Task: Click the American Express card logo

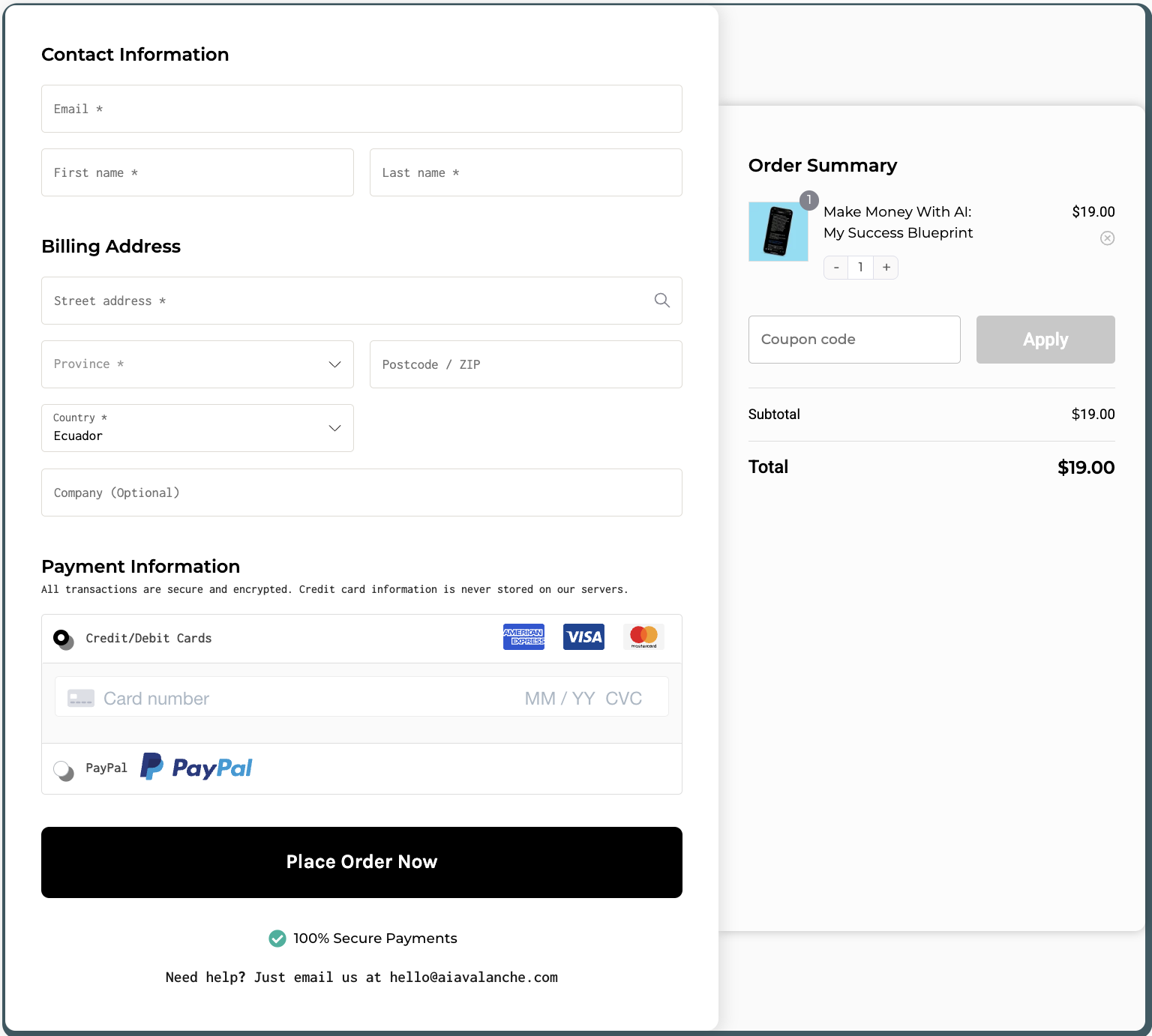Action: click(523, 637)
